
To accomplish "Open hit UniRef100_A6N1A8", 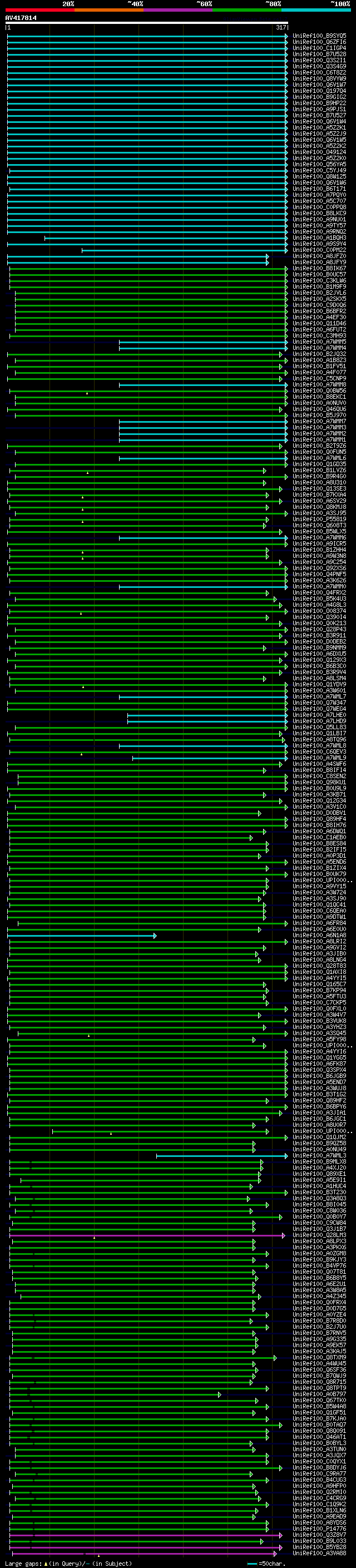I will tap(319, 936).
